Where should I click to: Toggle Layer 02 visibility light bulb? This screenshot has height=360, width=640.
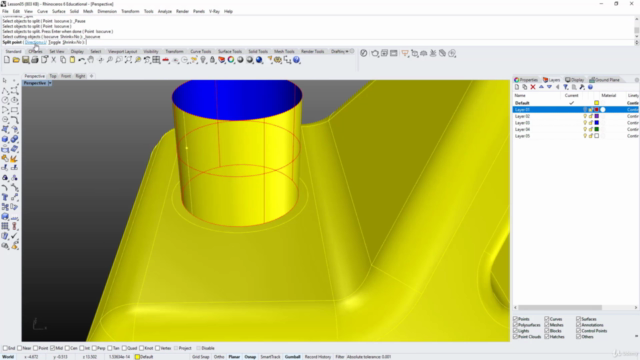click(x=585, y=116)
